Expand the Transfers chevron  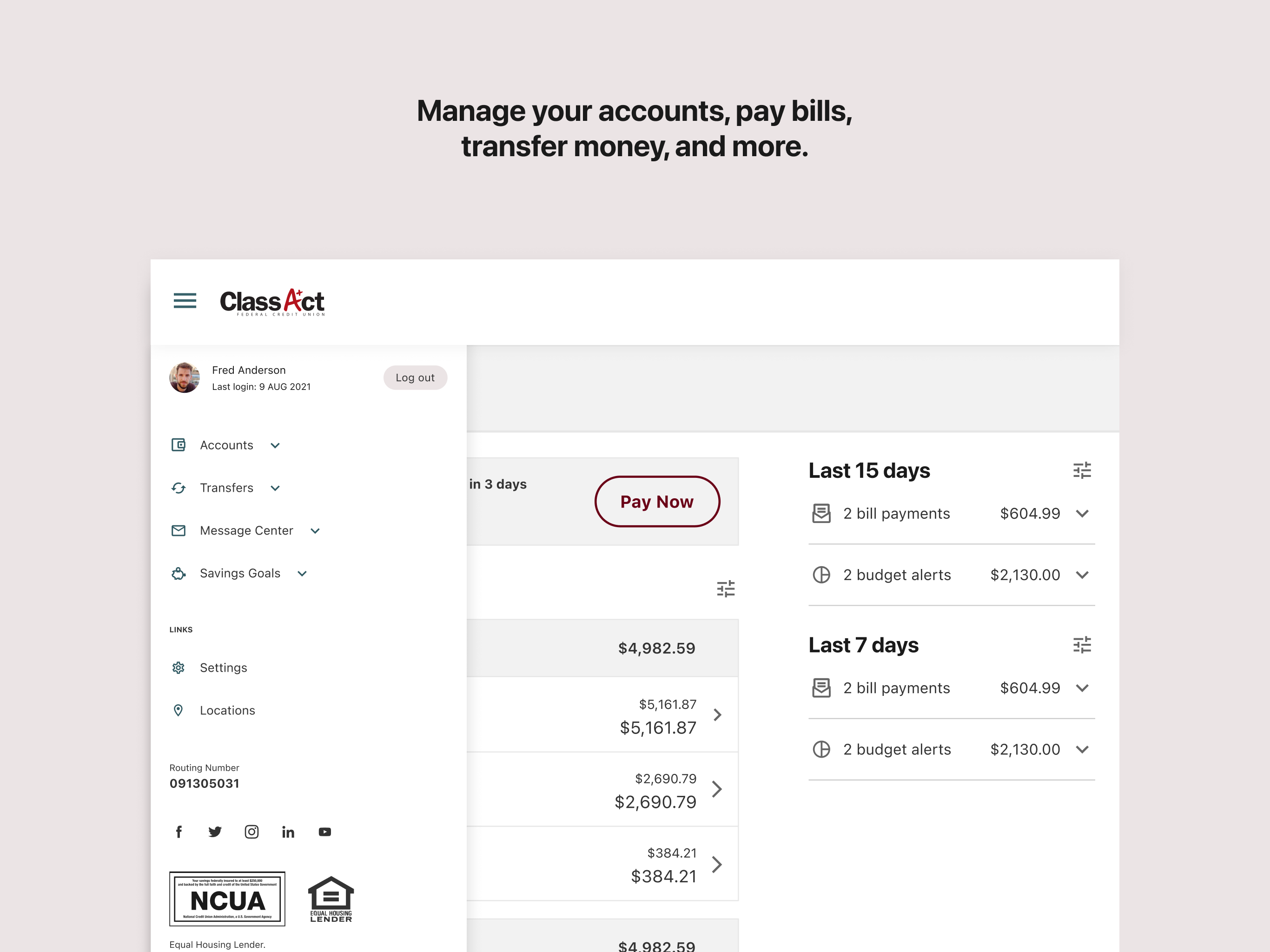pyautogui.click(x=275, y=489)
